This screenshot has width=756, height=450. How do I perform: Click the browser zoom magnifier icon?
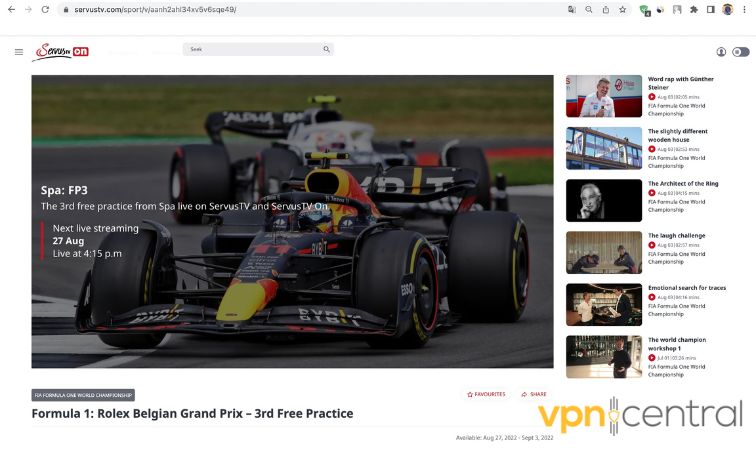(589, 9)
